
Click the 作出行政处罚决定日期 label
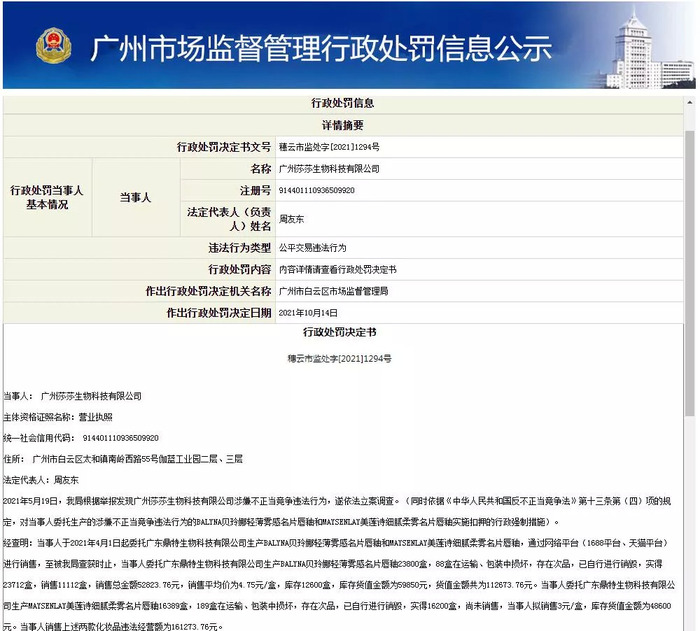tap(219, 313)
